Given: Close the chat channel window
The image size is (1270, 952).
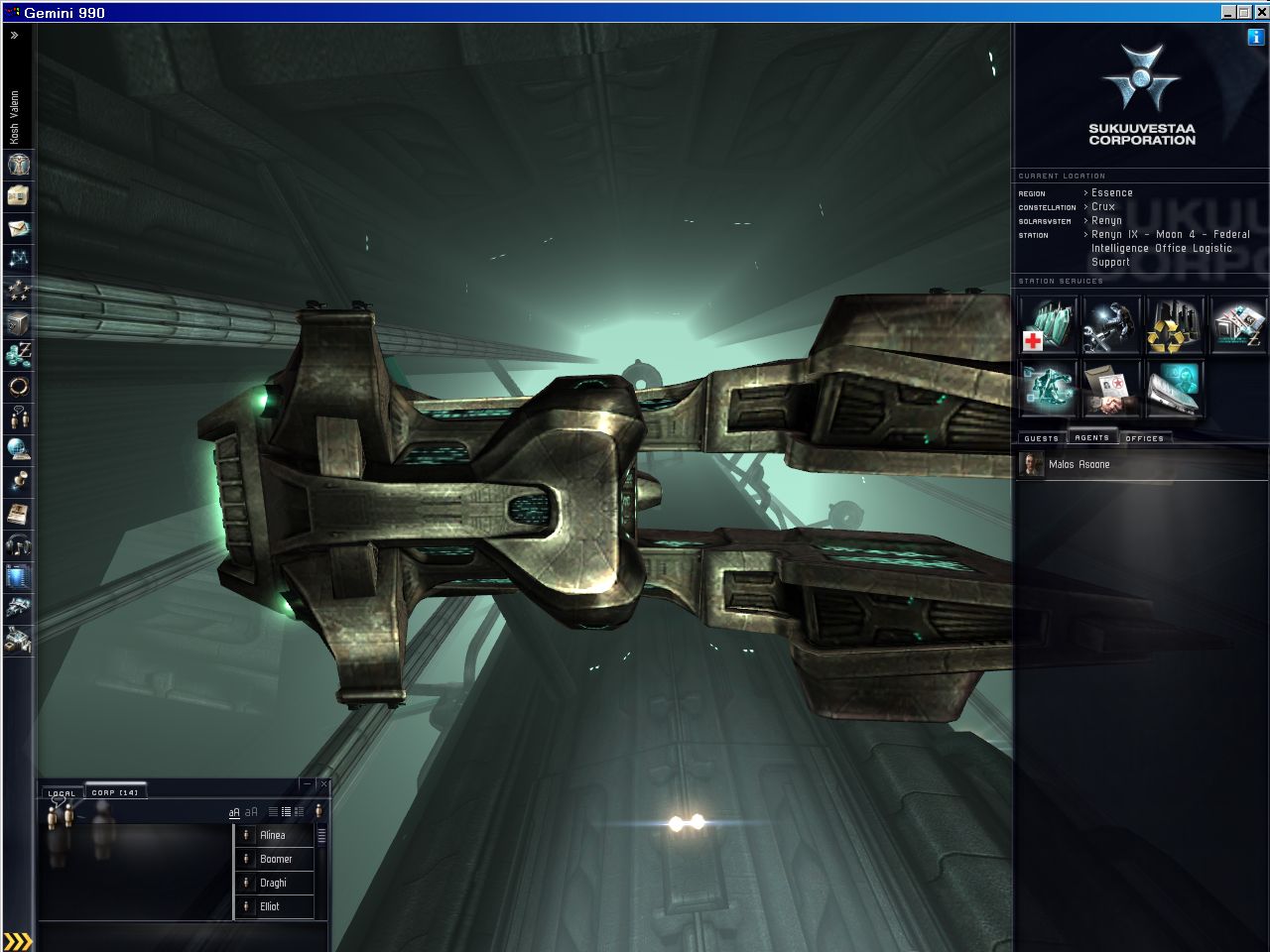Looking at the screenshot, I should (323, 784).
